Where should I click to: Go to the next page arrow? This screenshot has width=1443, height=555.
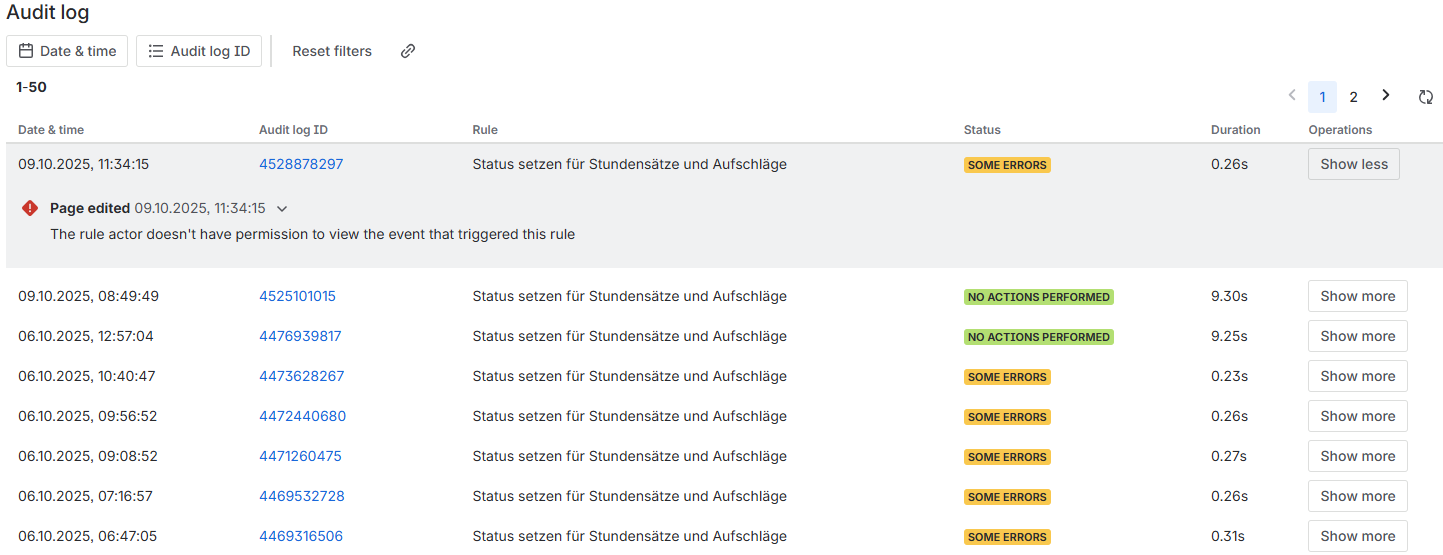click(1386, 95)
